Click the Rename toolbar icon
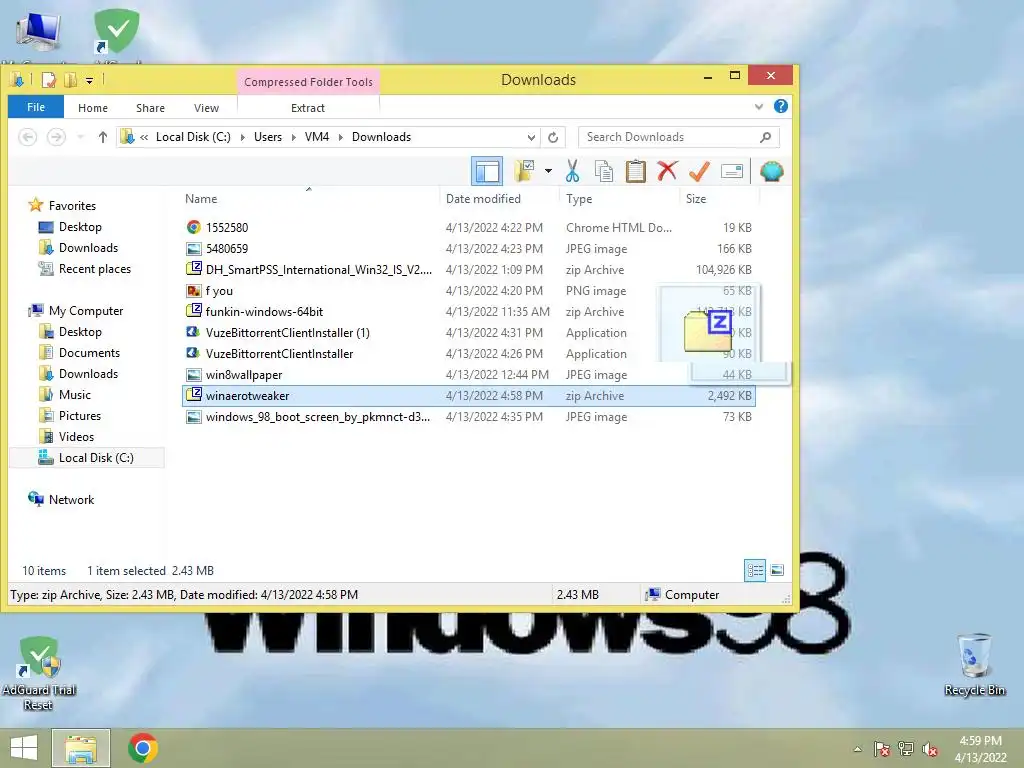Image resolution: width=1024 pixels, height=768 pixels. (x=731, y=171)
